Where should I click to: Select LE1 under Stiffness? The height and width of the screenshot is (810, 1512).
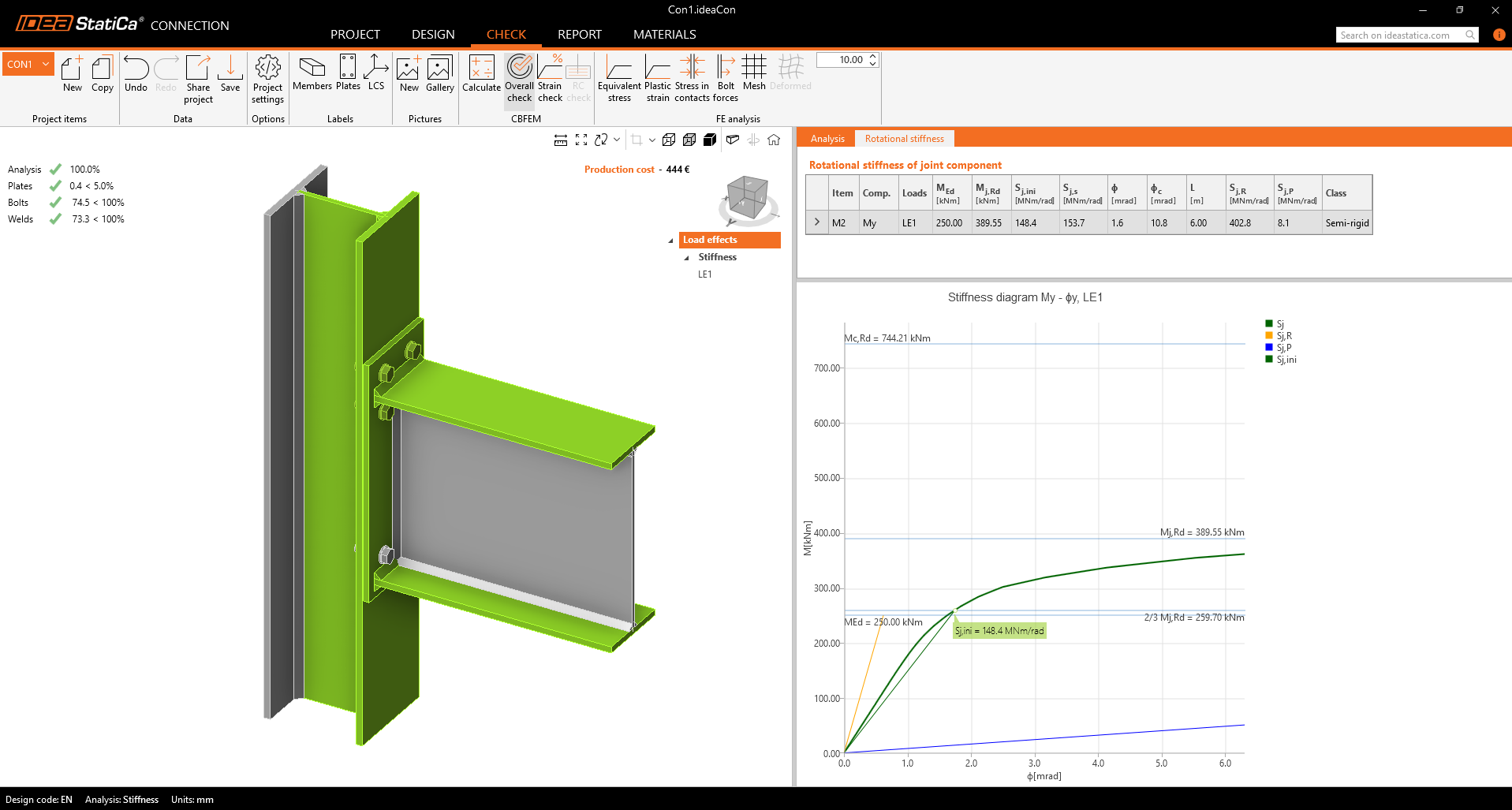tap(704, 274)
